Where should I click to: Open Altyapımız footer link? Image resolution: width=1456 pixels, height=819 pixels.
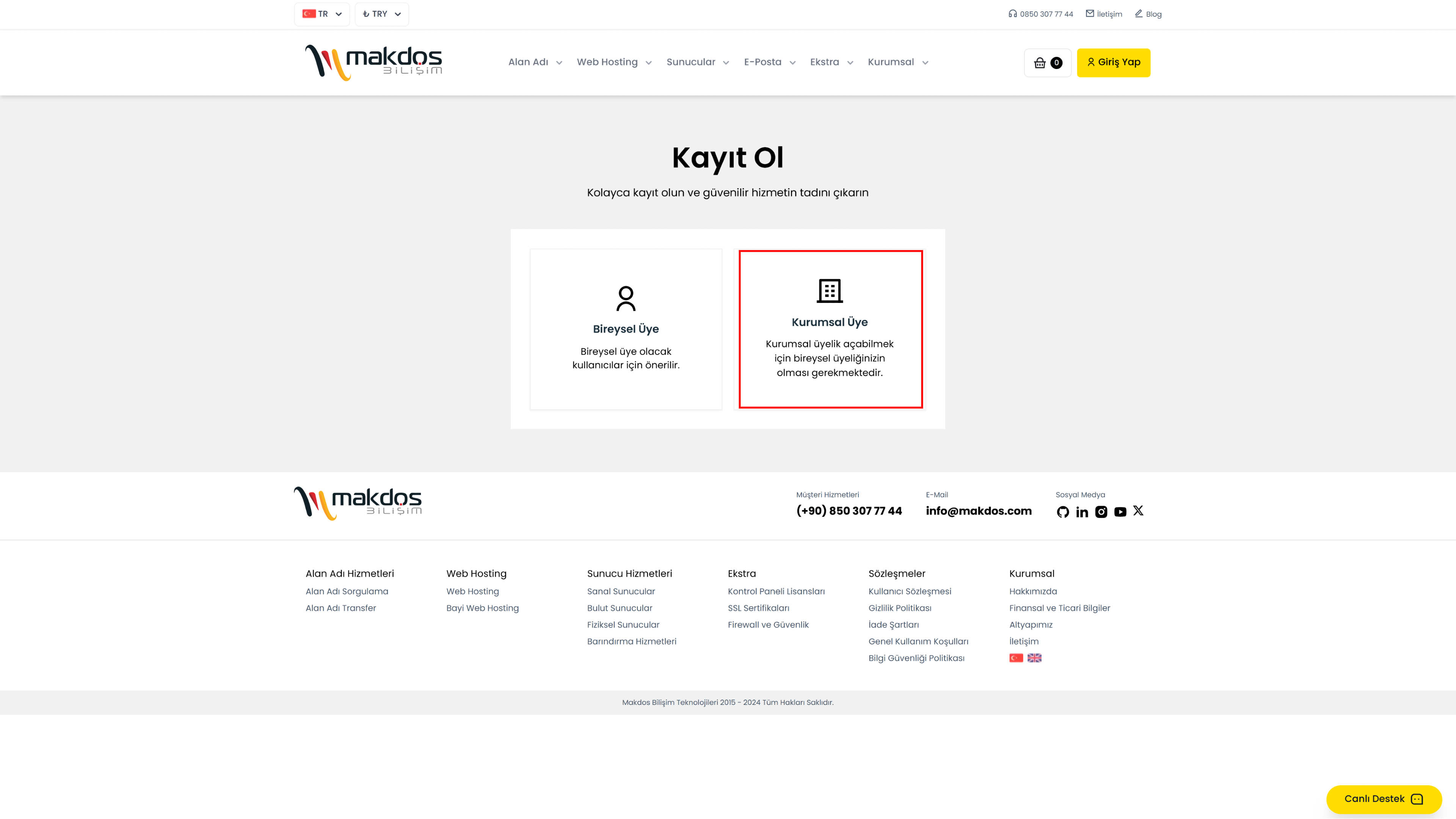coord(1031,625)
